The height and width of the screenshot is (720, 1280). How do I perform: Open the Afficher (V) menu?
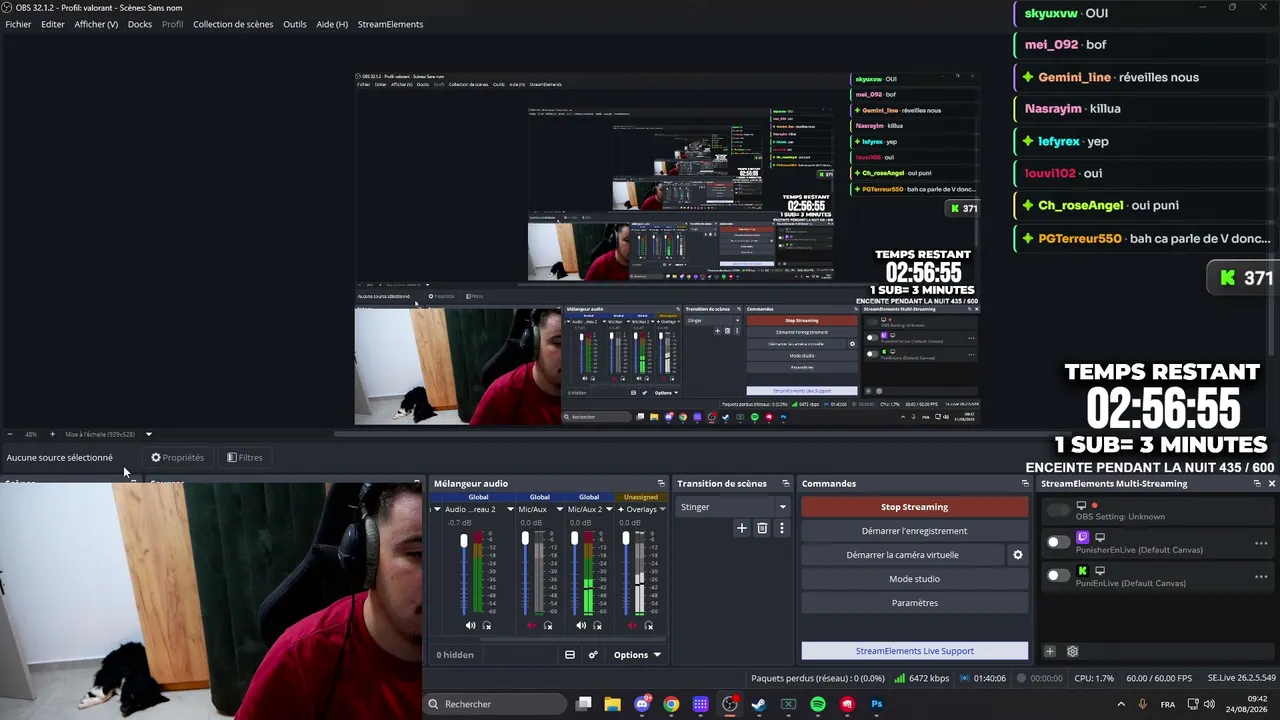[96, 24]
